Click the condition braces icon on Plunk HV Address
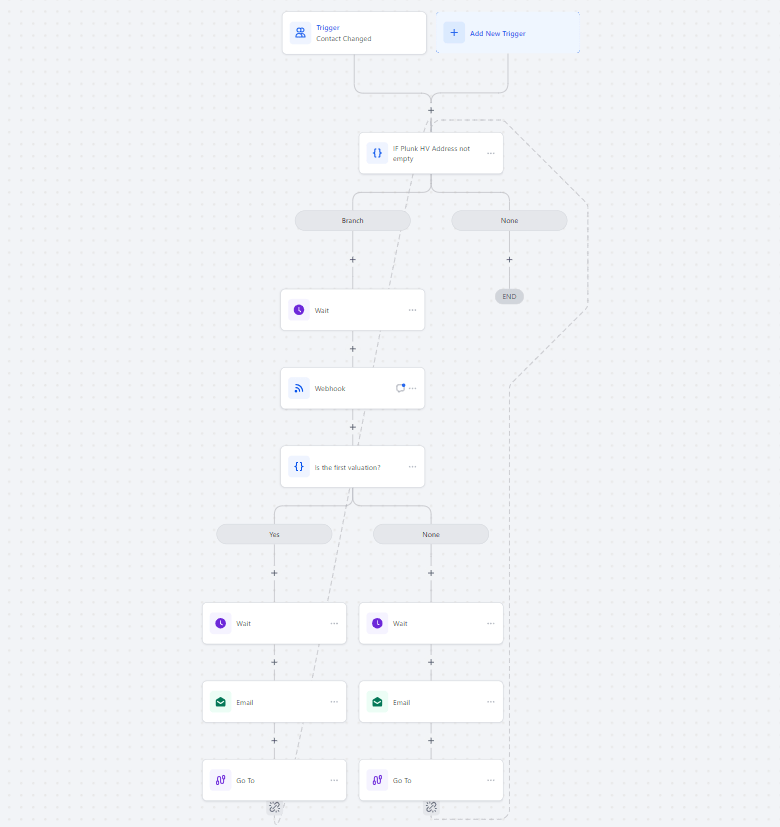 (x=377, y=153)
